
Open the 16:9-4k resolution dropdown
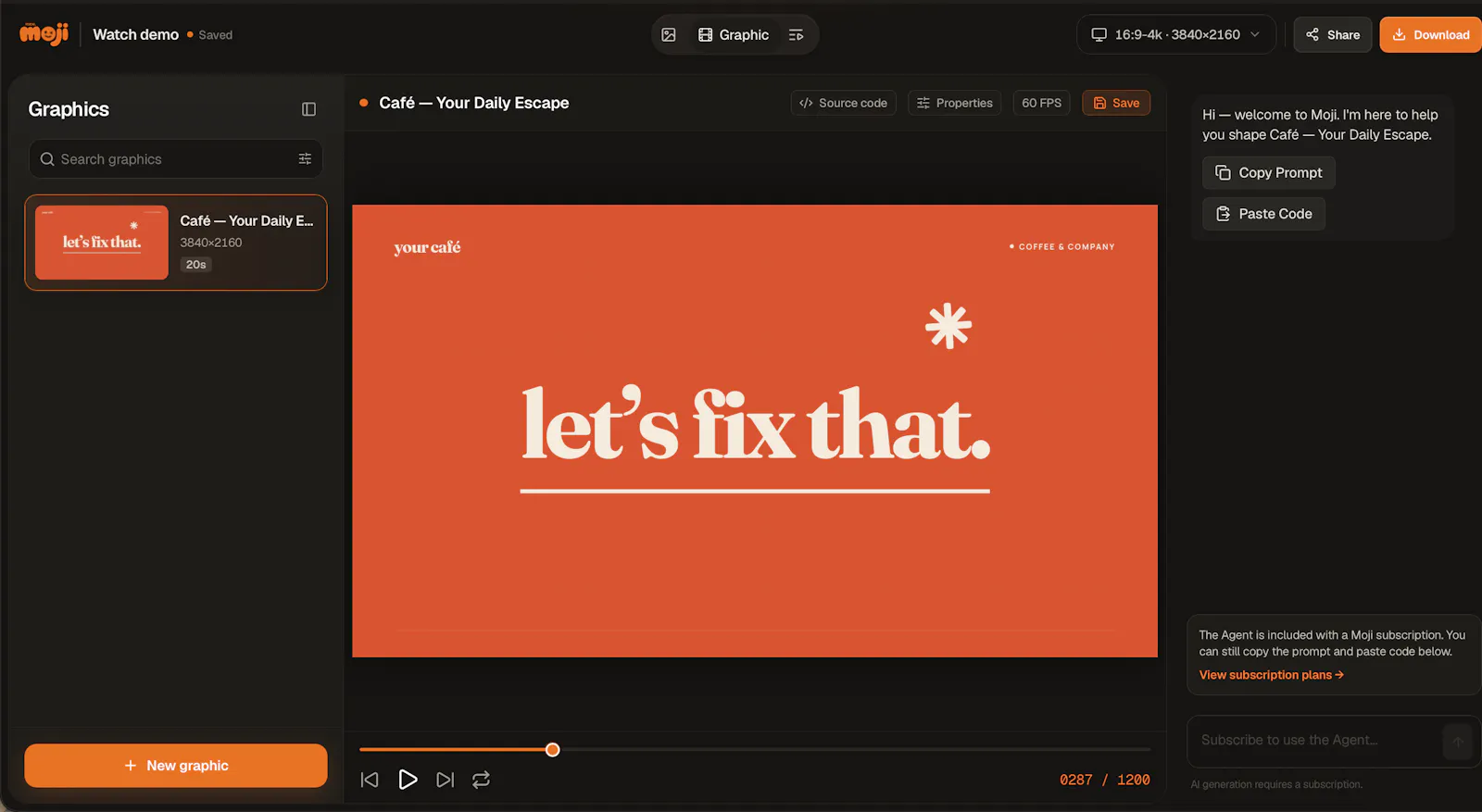[x=1176, y=34]
